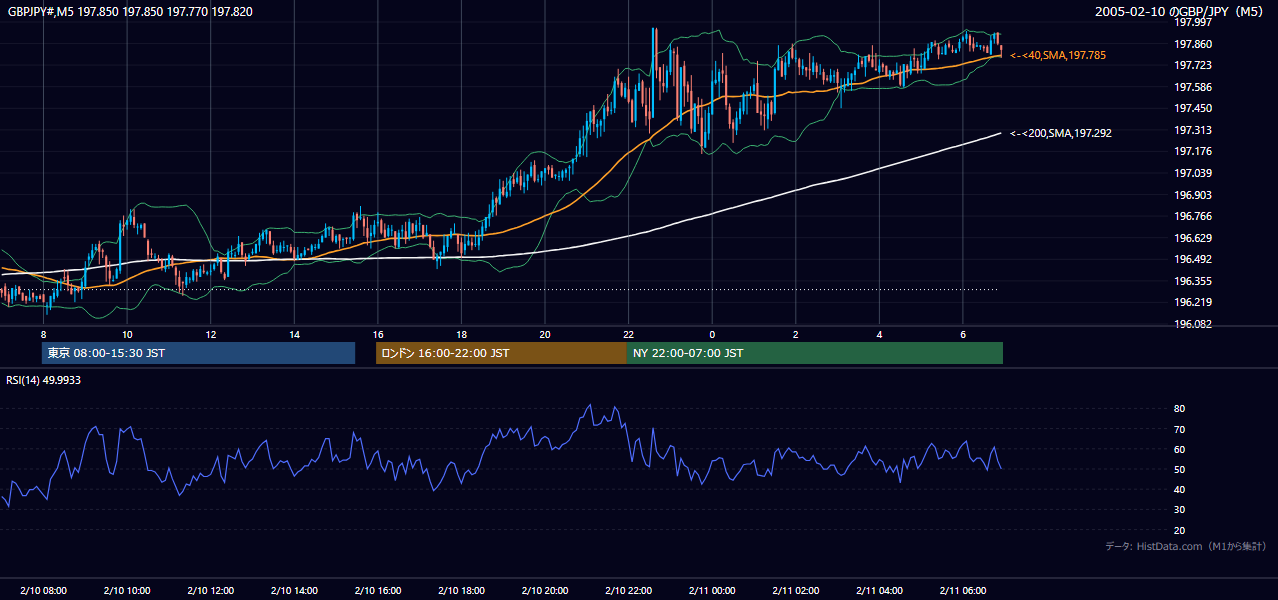Click hour 16 on the chart hour axis
1278x600 pixels.
click(x=377, y=334)
